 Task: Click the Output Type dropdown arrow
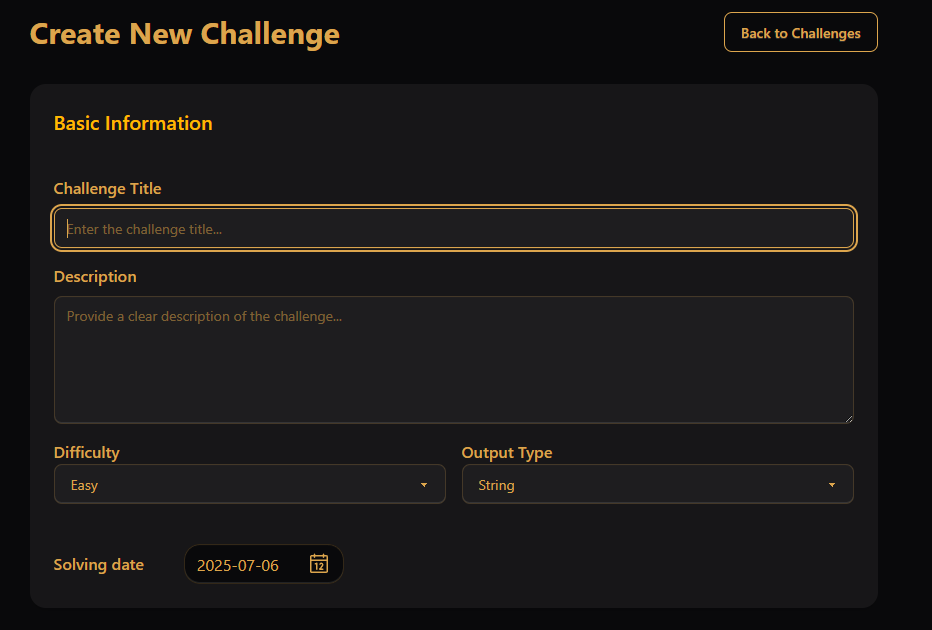tap(832, 485)
